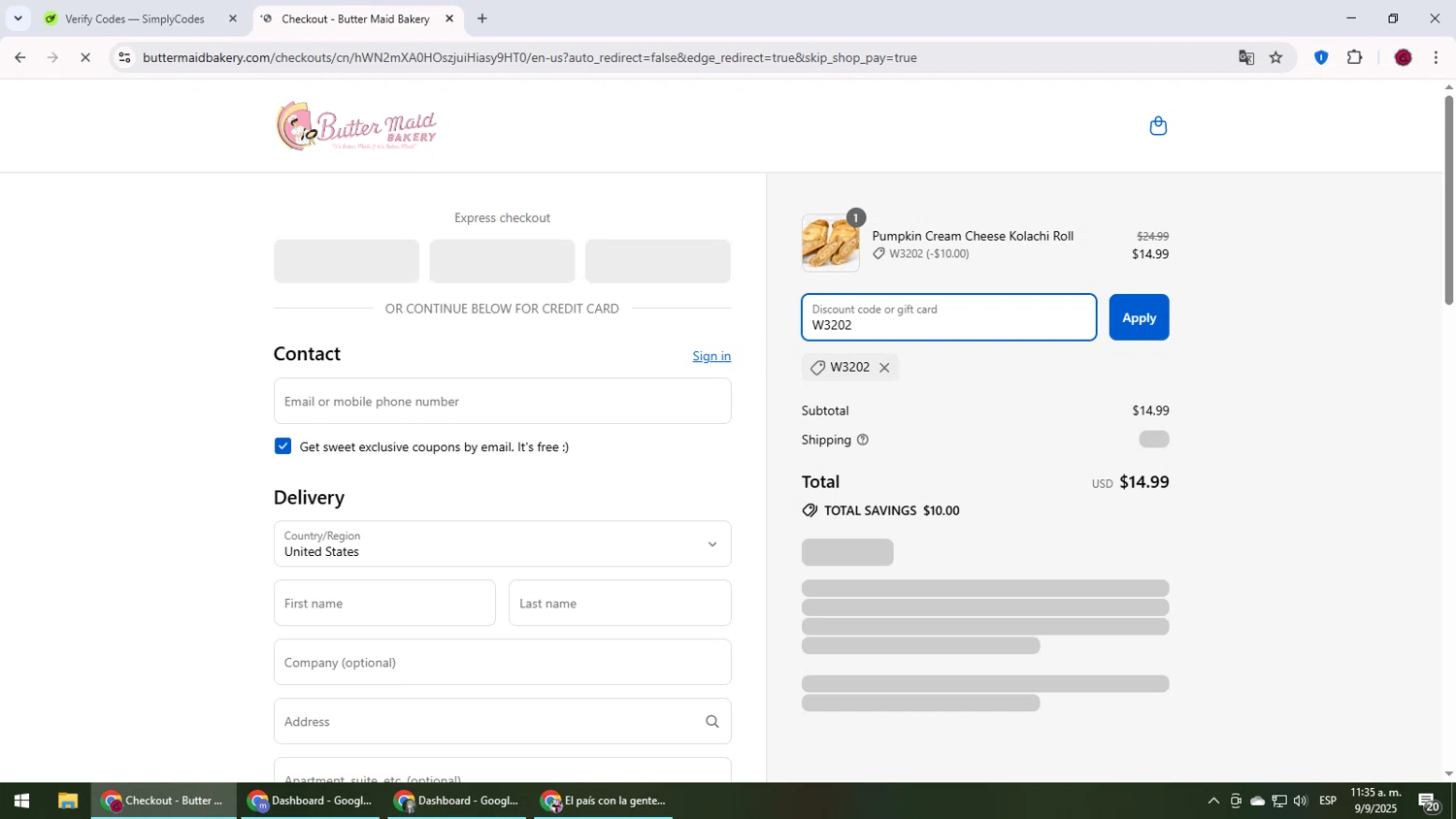Viewport: 1456px width, 819px height.
Task: Open the tab search dropdown arrow
Action: point(17,18)
